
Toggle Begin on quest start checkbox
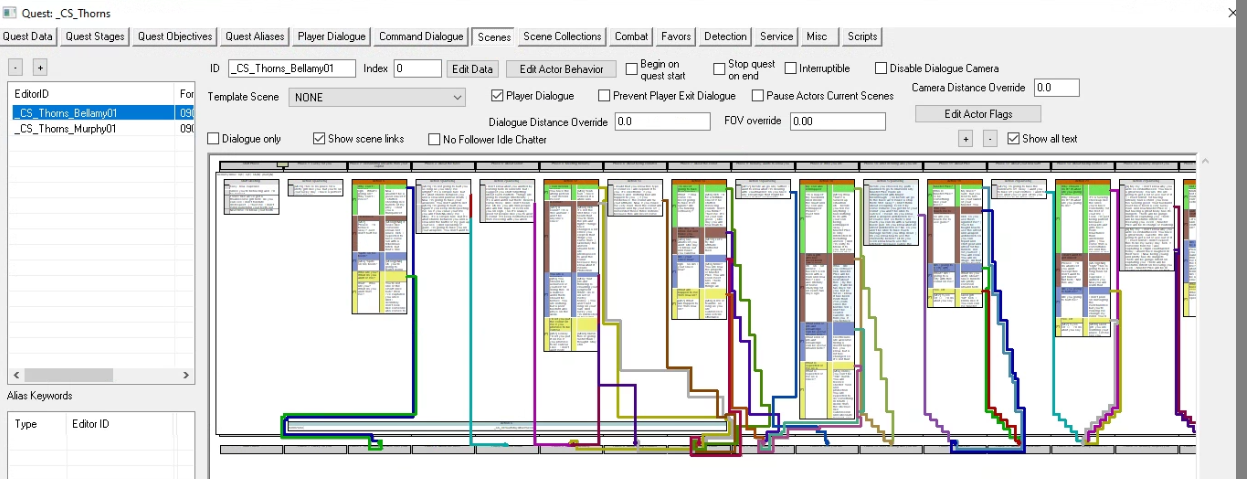click(x=632, y=69)
